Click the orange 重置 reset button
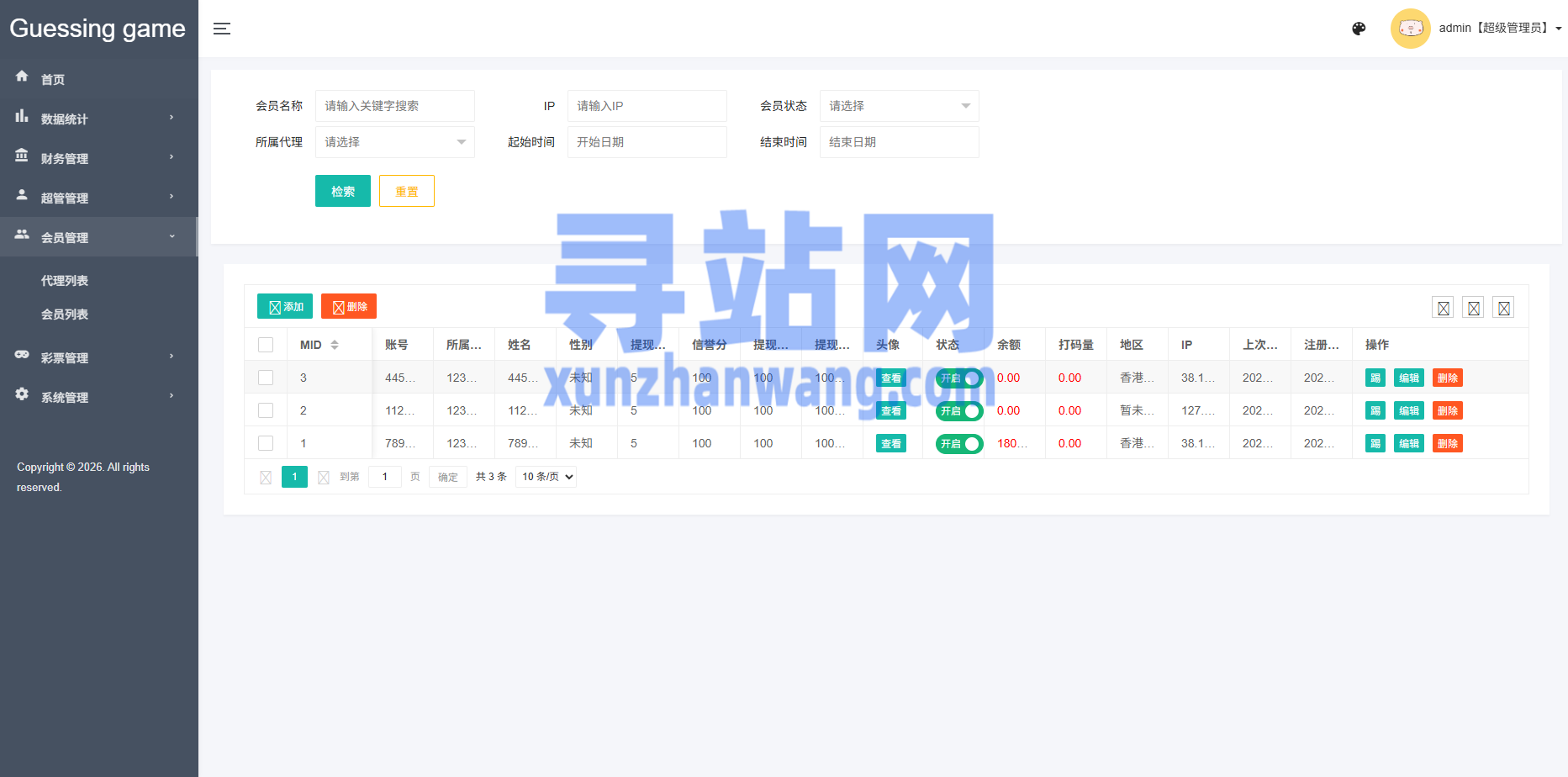1568x777 pixels. 406,191
